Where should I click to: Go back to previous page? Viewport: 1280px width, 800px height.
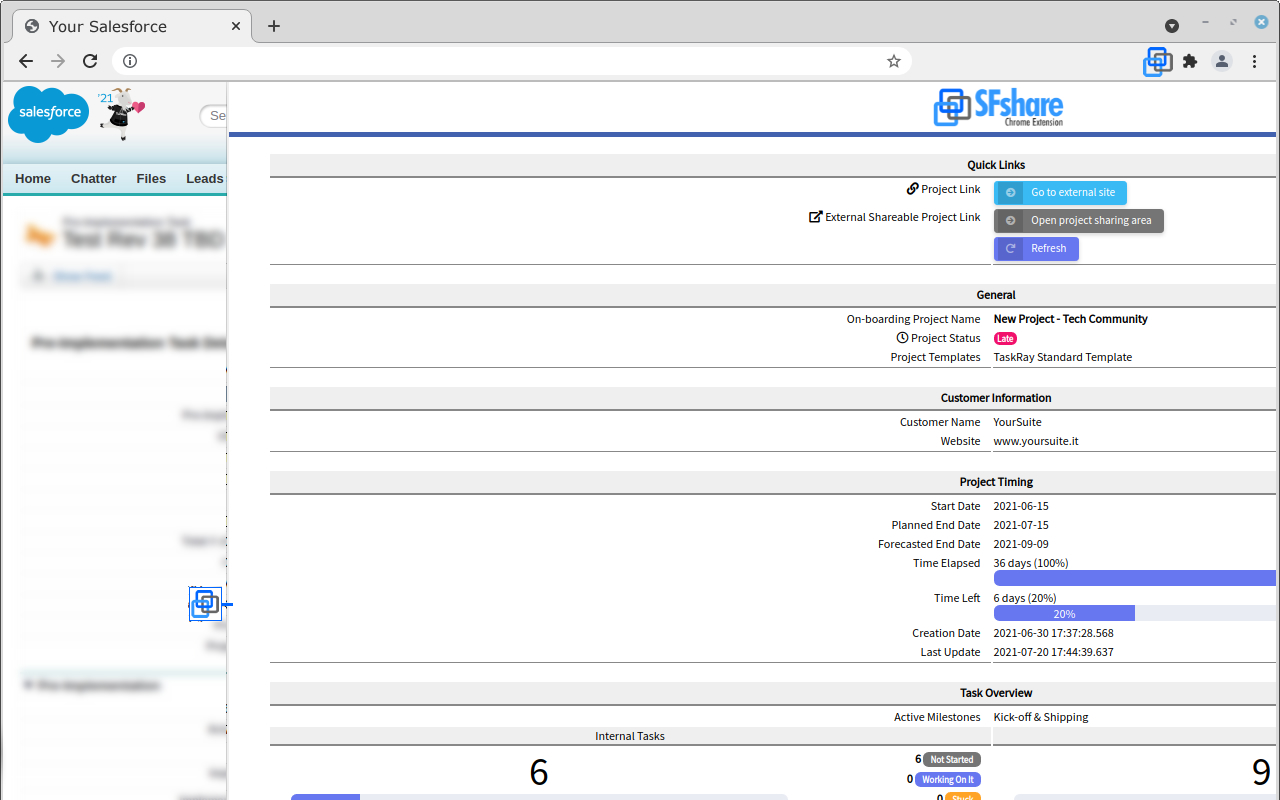[x=26, y=61]
